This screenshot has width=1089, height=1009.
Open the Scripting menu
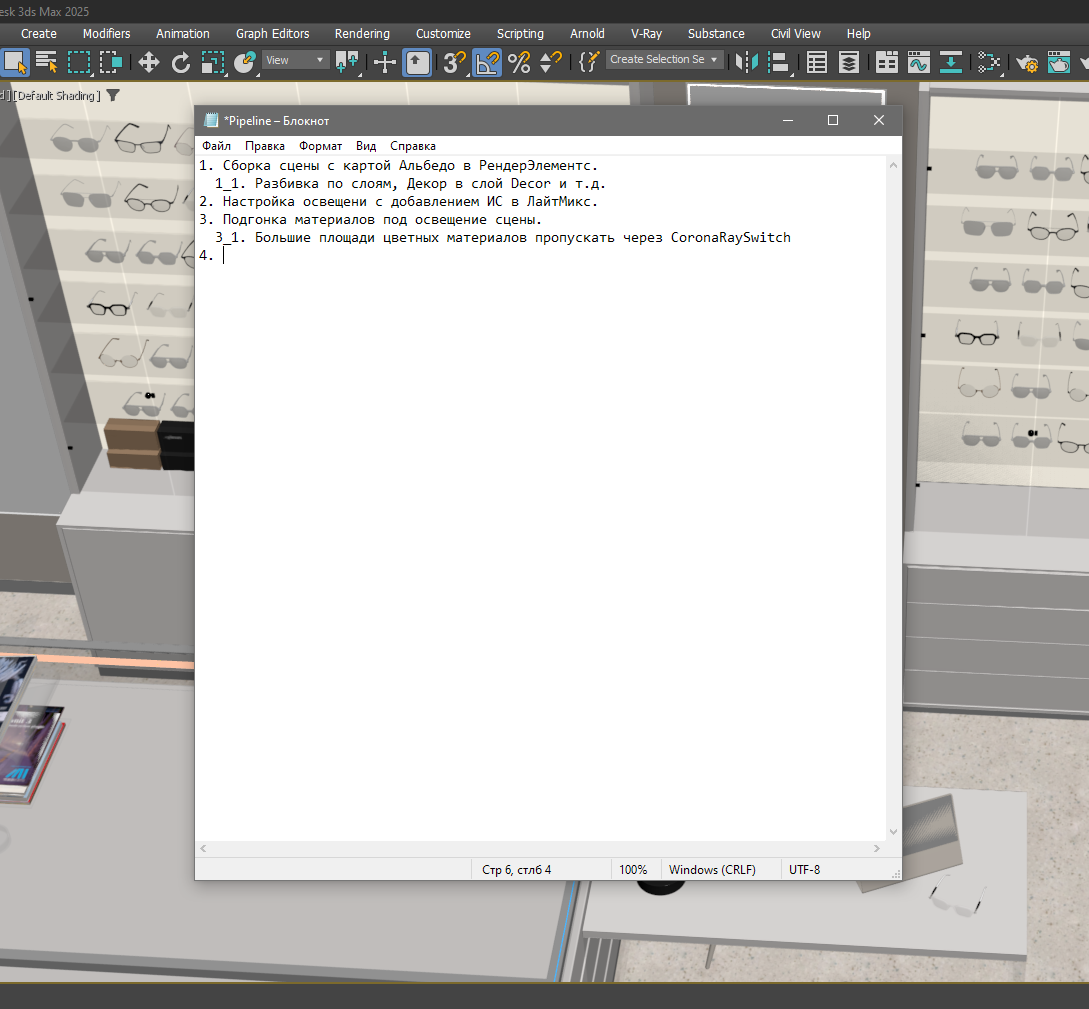pyautogui.click(x=520, y=33)
